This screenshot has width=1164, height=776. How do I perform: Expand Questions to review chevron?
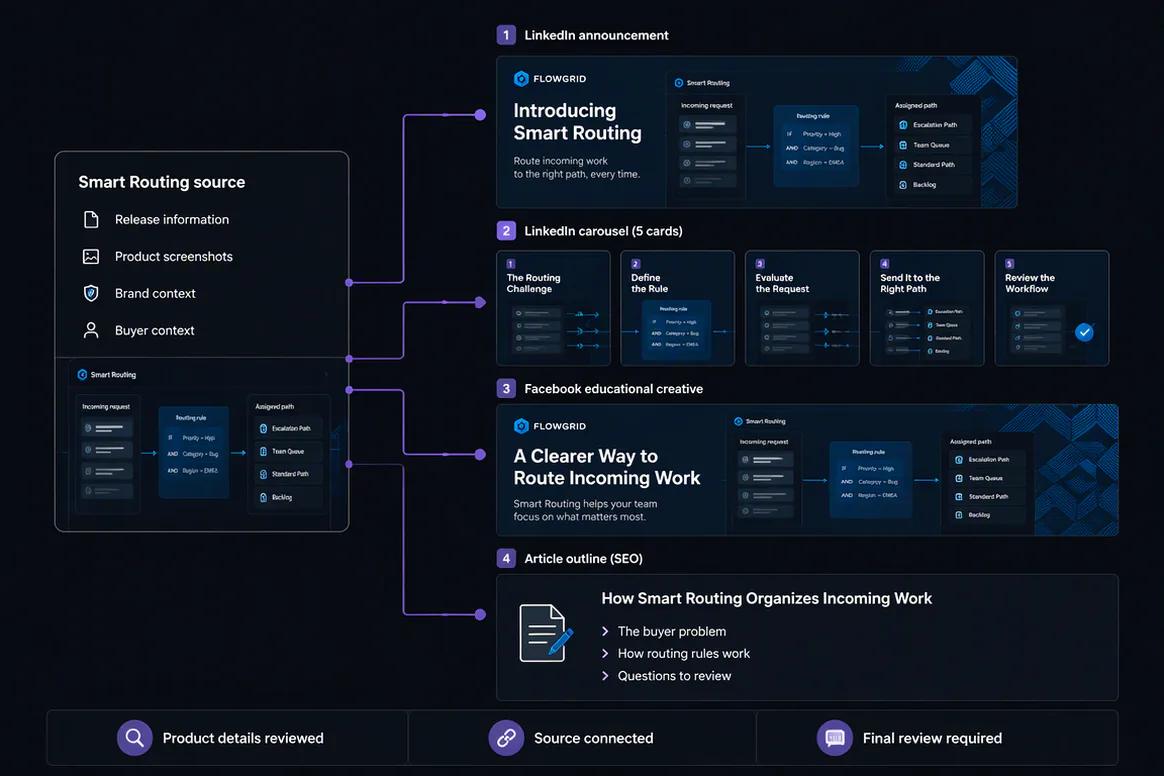605,676
